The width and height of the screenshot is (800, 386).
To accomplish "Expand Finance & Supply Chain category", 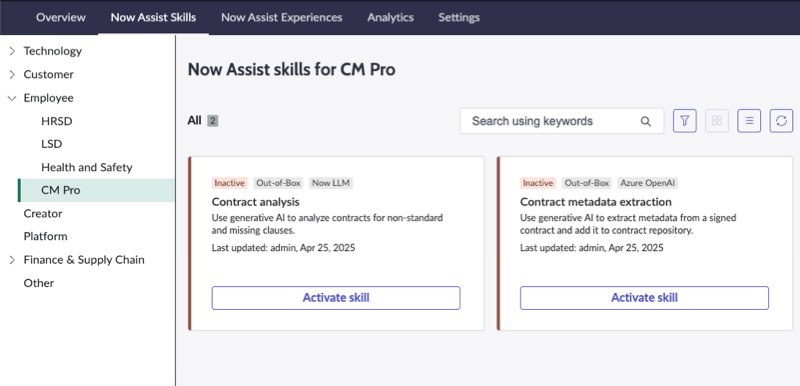I will (13, 260).
